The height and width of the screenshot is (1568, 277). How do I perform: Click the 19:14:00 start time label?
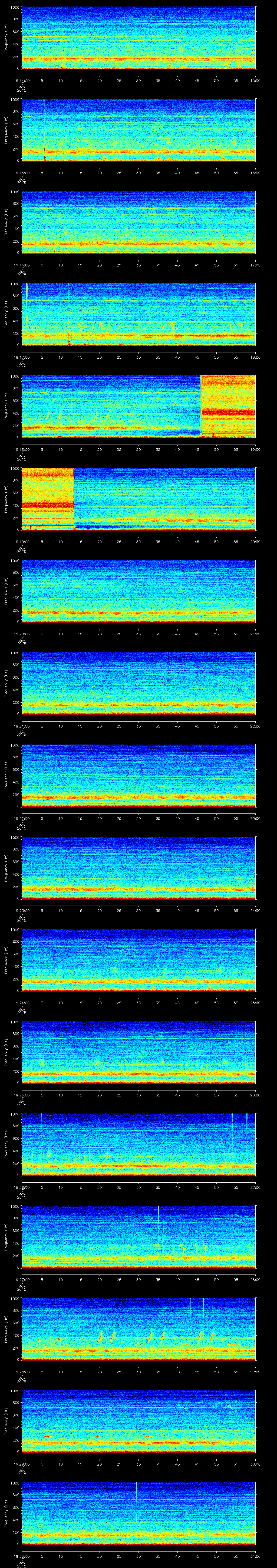tap(21, 80)
